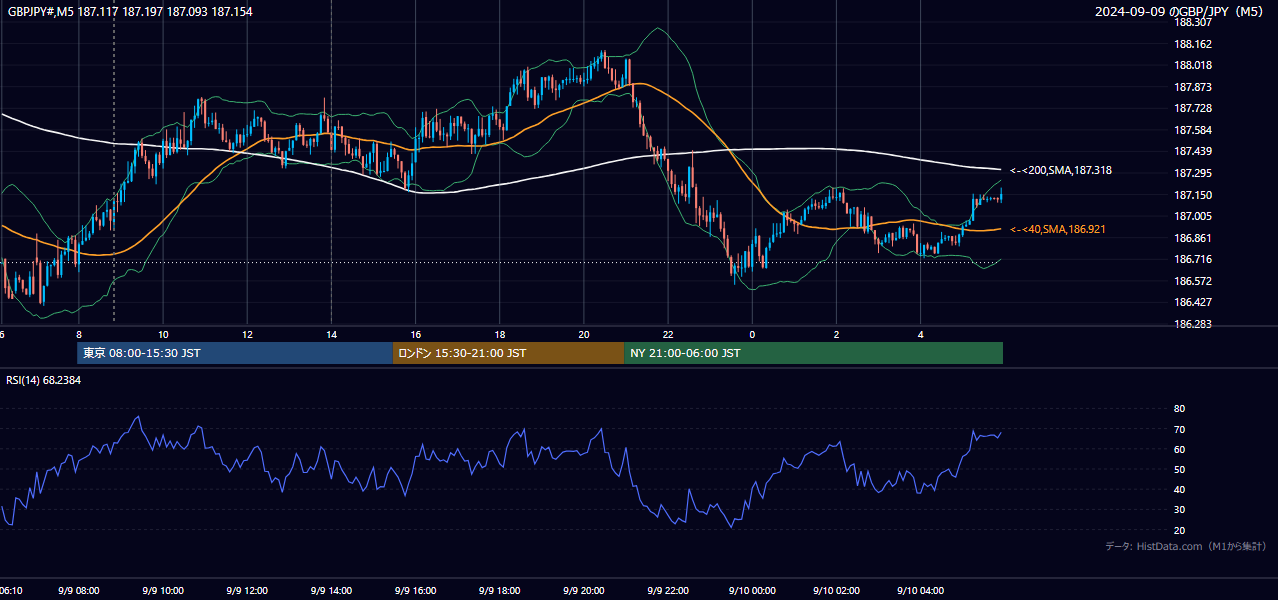
Task: Click price axis value 187.873
Action: [1193, 87]
